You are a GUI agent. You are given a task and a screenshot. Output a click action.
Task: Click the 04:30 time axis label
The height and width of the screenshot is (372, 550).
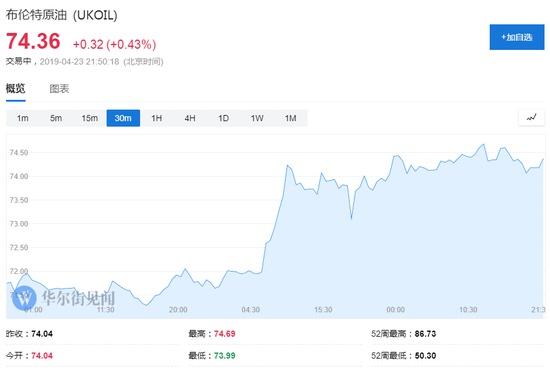(x=250, y=310)
